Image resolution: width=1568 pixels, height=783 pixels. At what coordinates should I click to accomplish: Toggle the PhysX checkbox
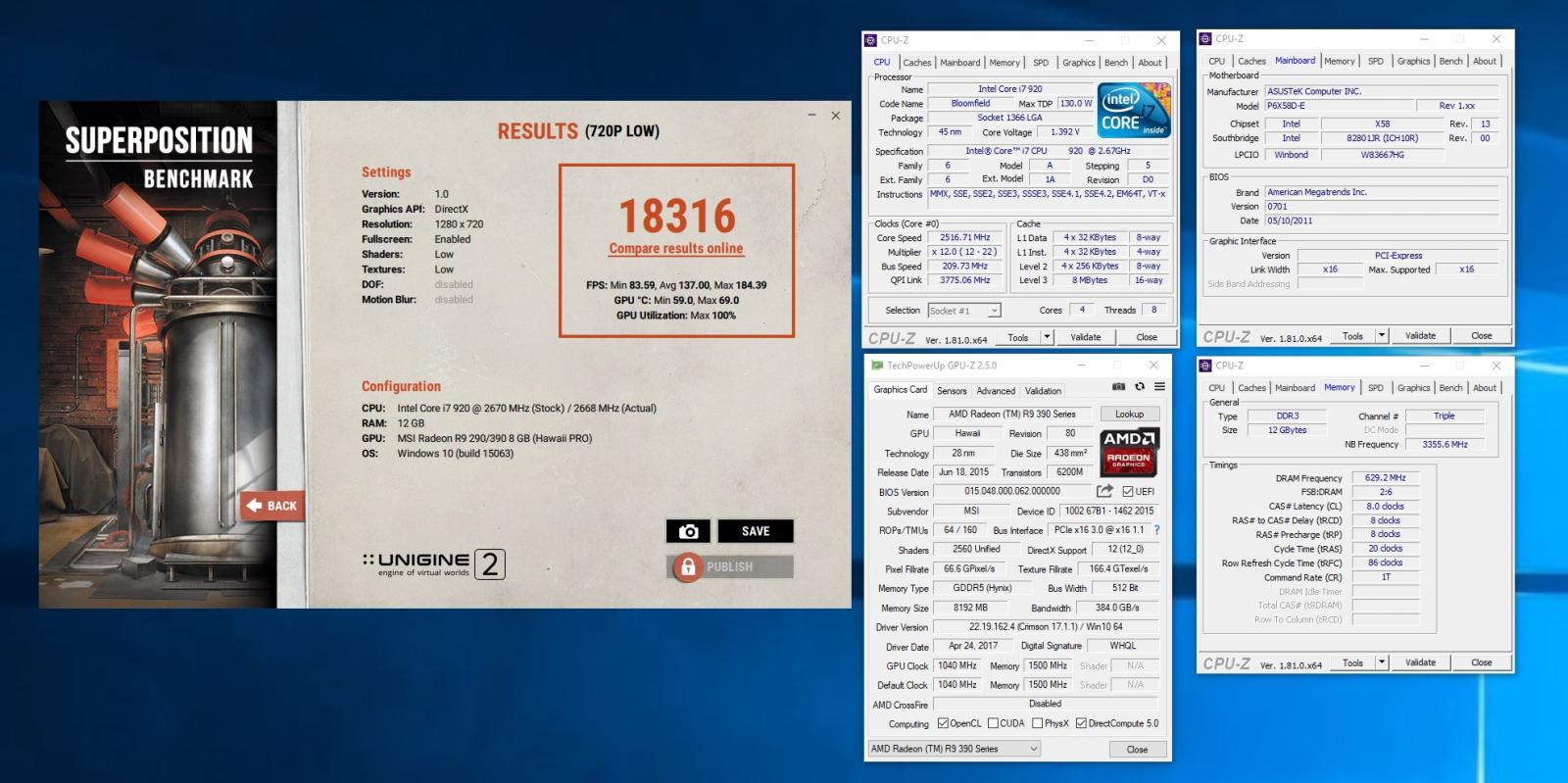1037,723
